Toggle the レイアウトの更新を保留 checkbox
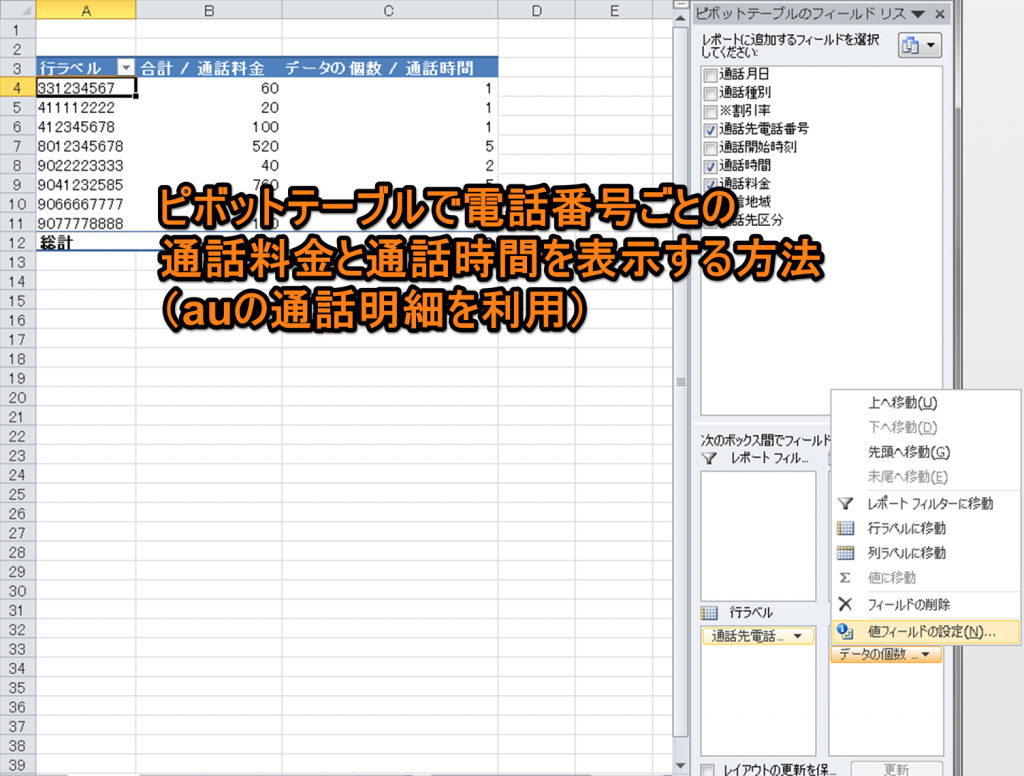The image size is (1024, 776). (708, 770)
